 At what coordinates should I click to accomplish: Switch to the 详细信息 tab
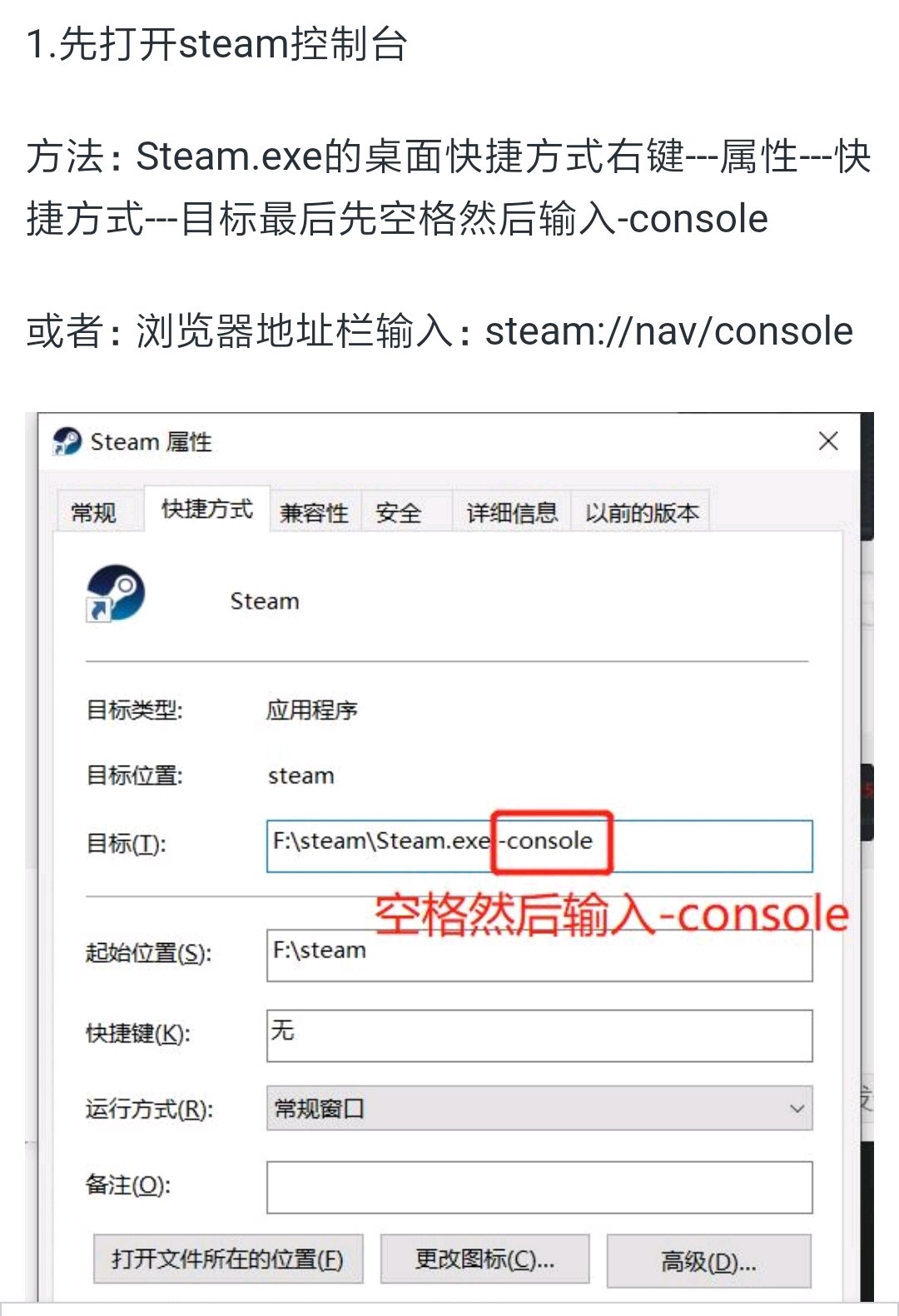tap(512, 513)
